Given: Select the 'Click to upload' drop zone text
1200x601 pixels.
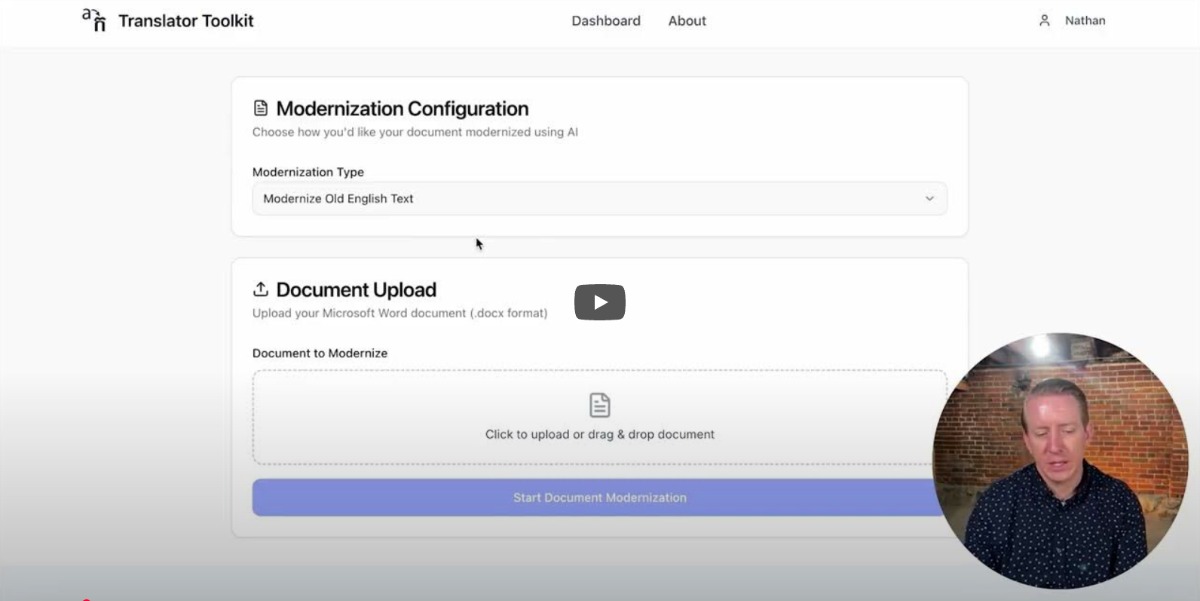Looking at the screenshot, I should pyautogui.click(x=599, y=435).
